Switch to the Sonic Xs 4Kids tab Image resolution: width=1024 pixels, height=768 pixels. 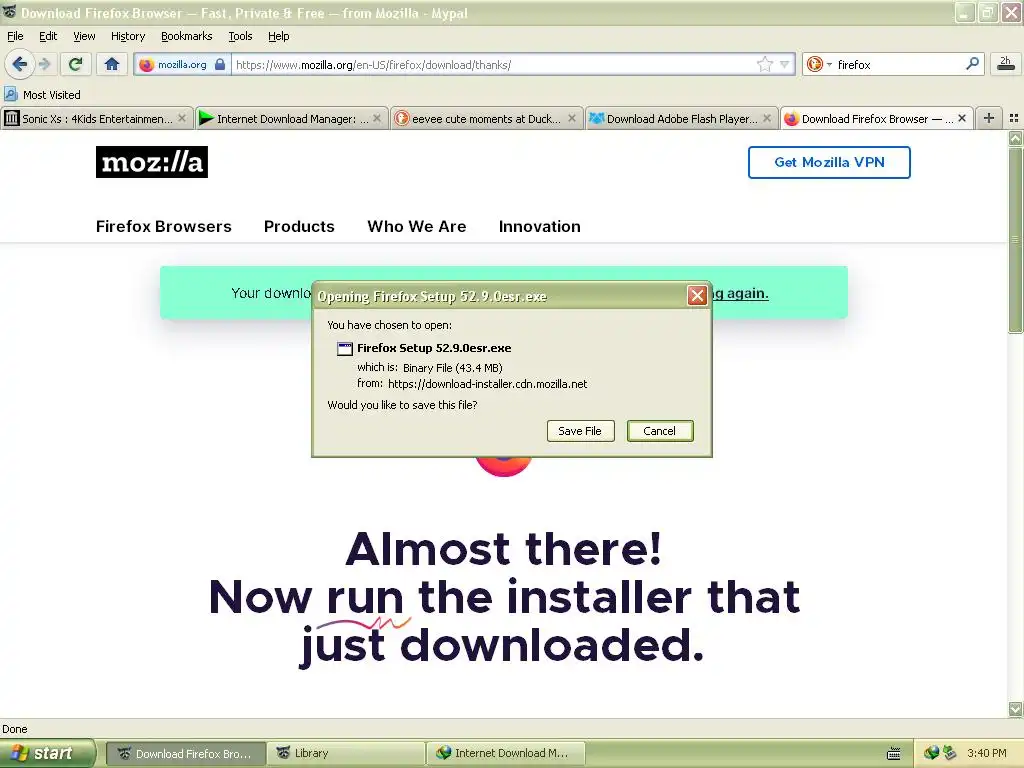[97, 118]
